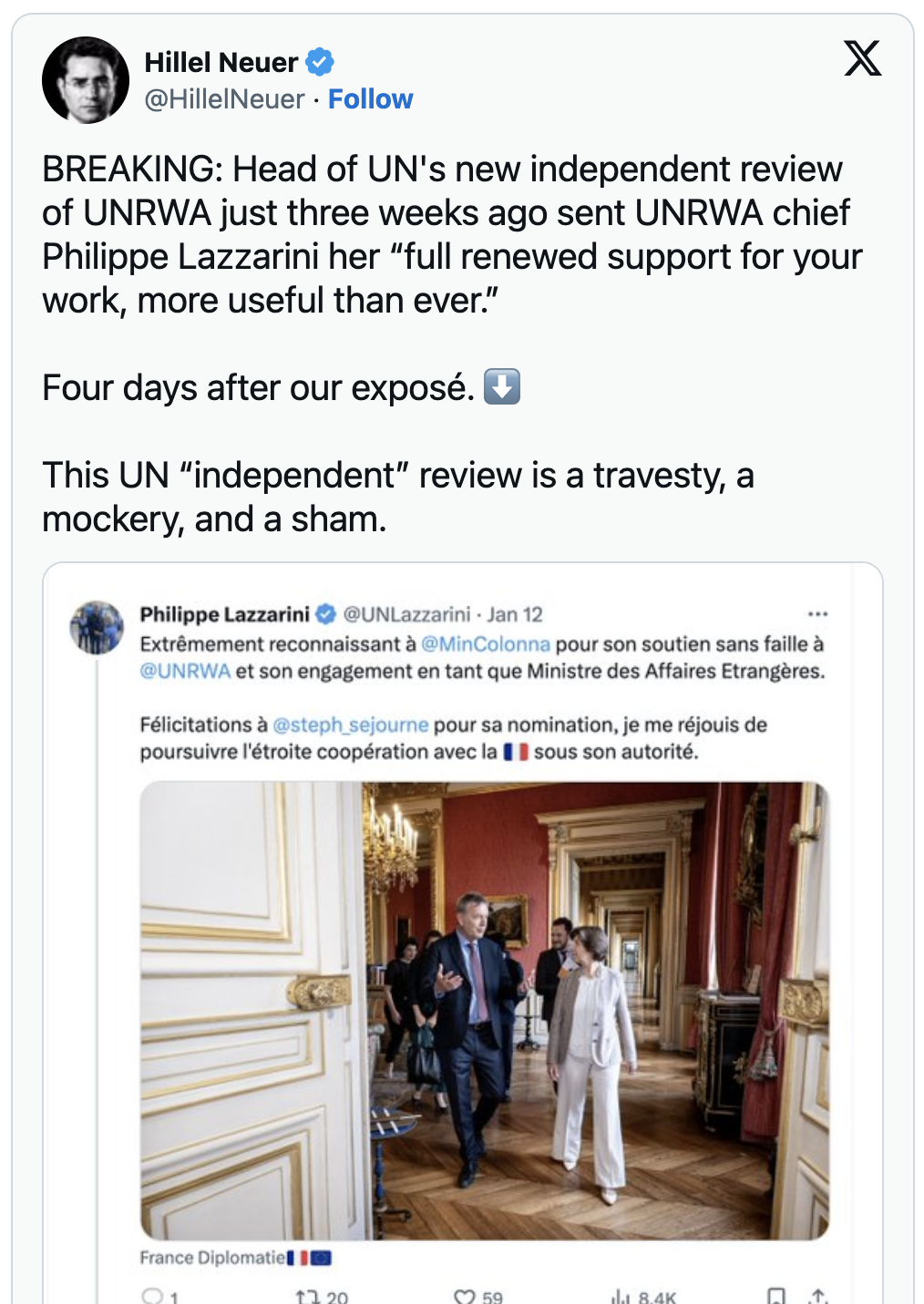Screen dimensions: 924x1304
Task: Open Hillel Neuer's profile avatar
Action: 86,80
